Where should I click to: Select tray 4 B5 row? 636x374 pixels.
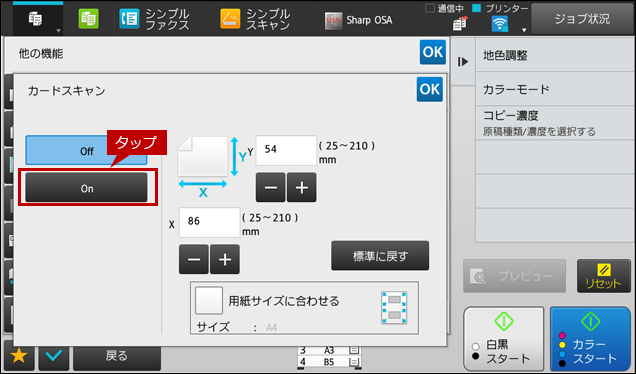tap(329, 361)
